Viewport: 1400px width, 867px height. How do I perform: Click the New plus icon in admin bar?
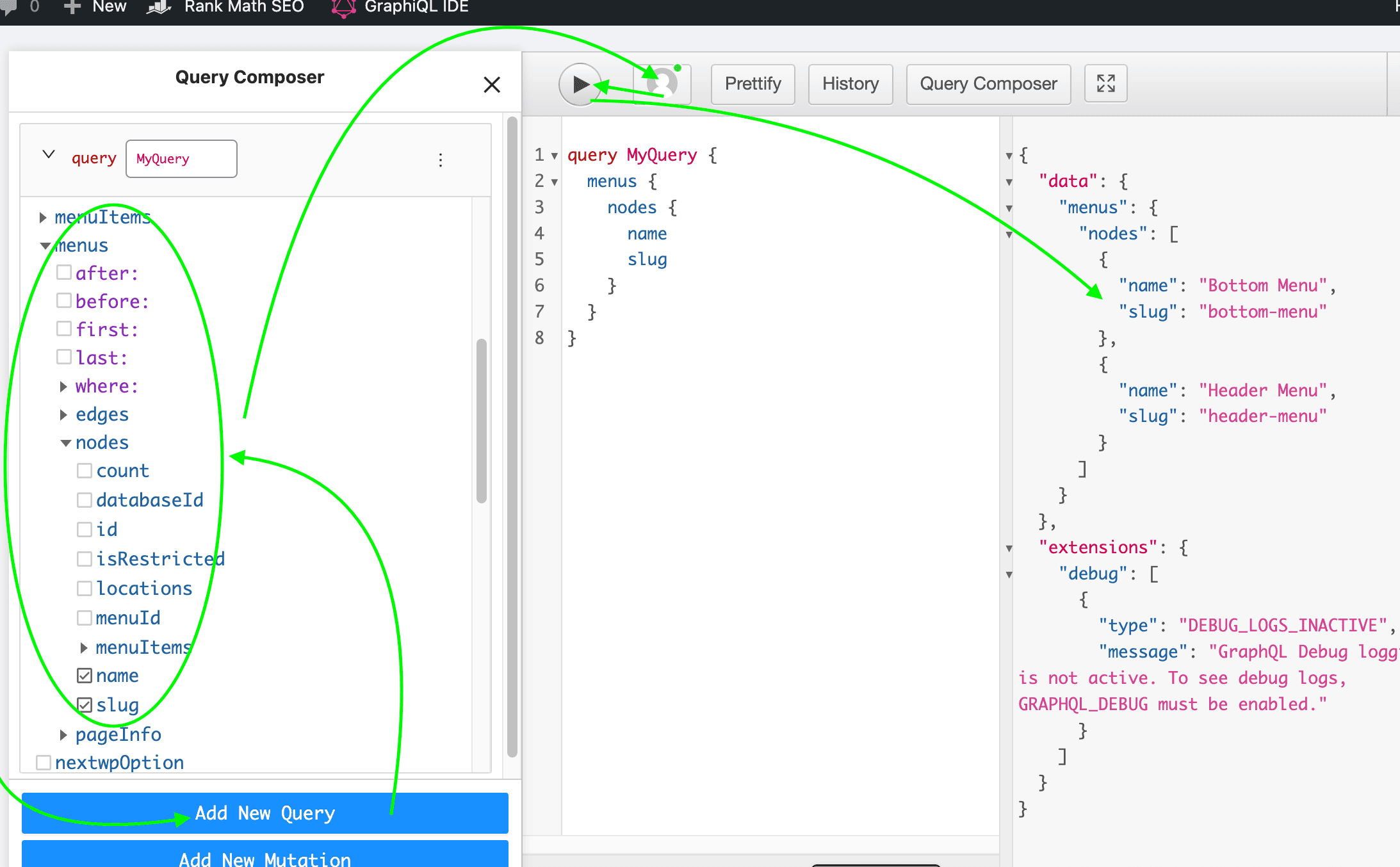(x=72, y=7)
